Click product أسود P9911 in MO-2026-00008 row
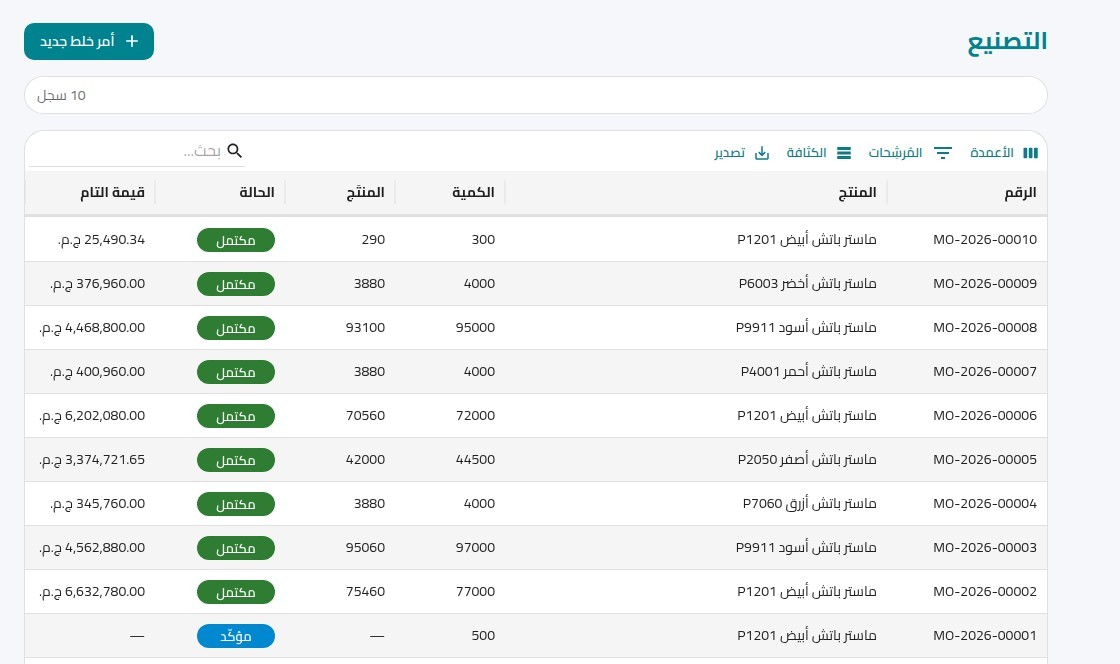 tap(806, 328)
